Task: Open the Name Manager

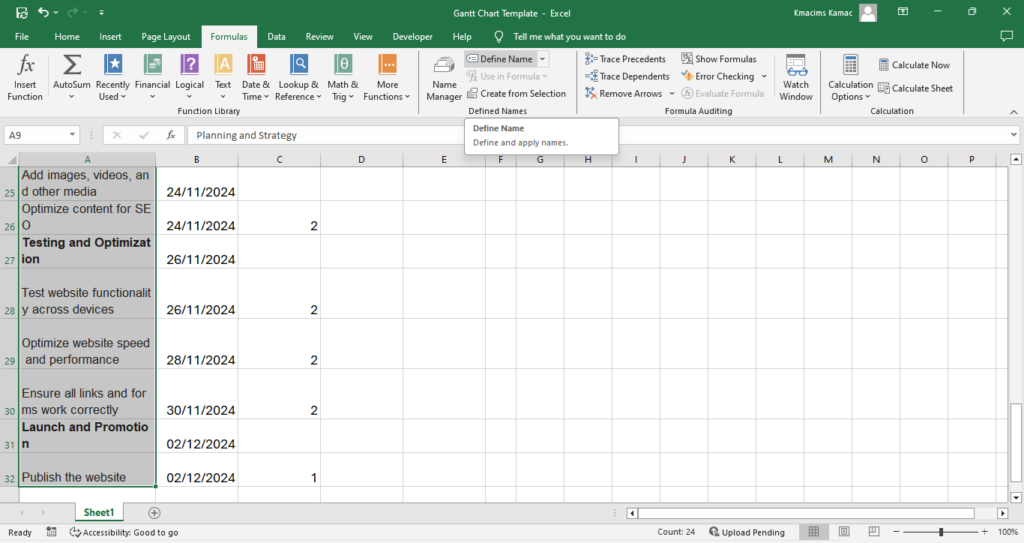Action: pyautogui.click(x=444, y=78)
